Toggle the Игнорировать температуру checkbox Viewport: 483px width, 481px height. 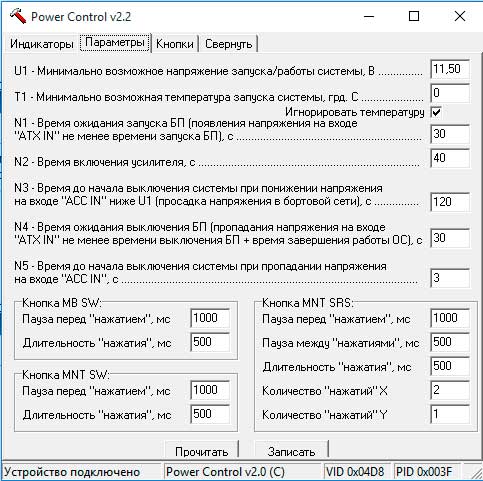pyautogui.click(x=436, y=112)
